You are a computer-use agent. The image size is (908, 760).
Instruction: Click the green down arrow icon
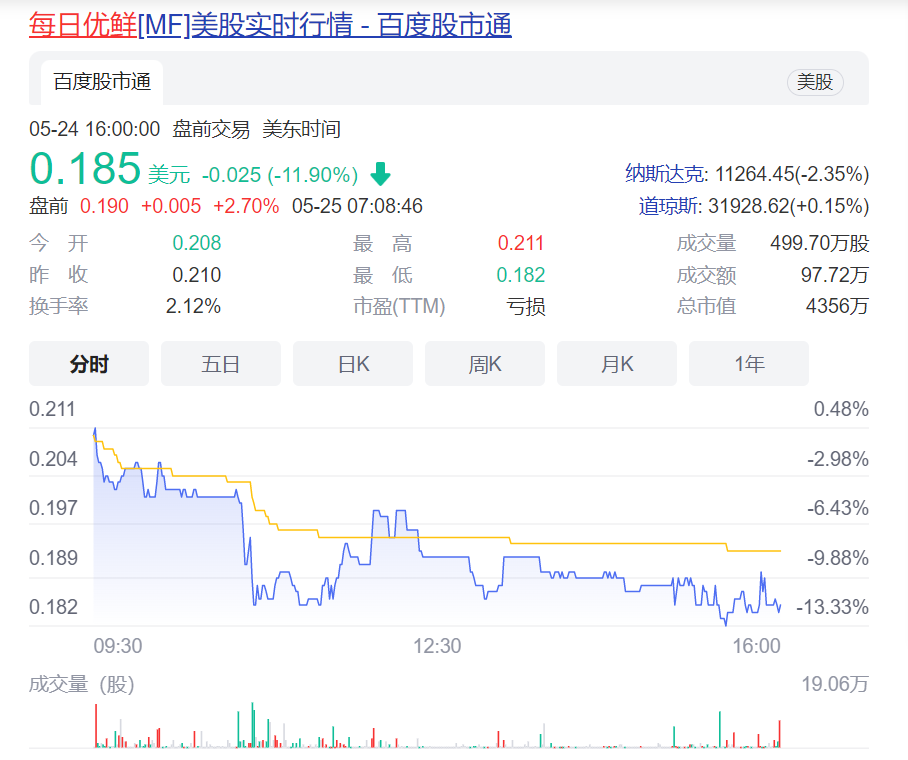[x=380, y=174]
